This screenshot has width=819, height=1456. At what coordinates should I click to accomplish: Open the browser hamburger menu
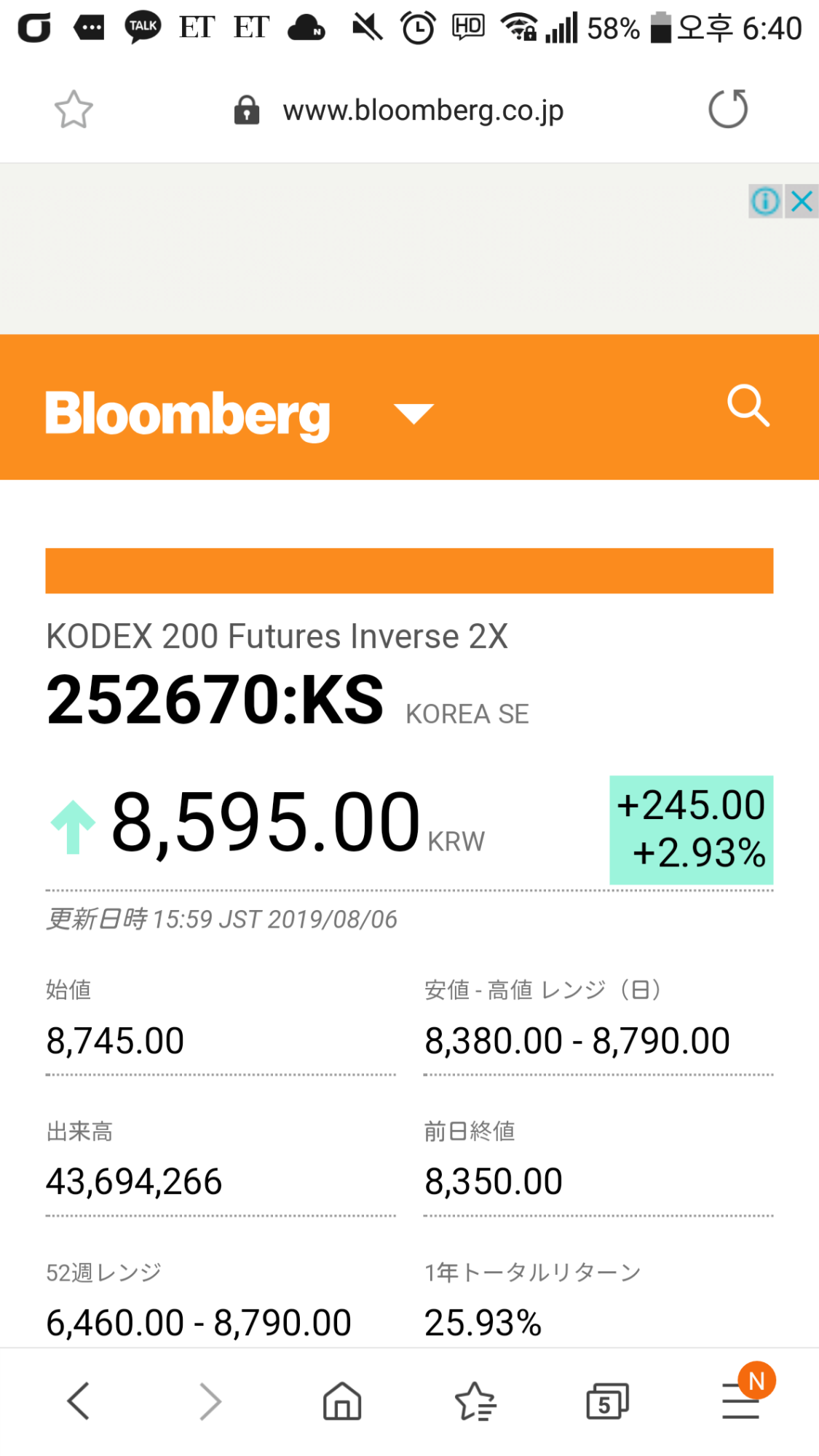(740, 1401)
